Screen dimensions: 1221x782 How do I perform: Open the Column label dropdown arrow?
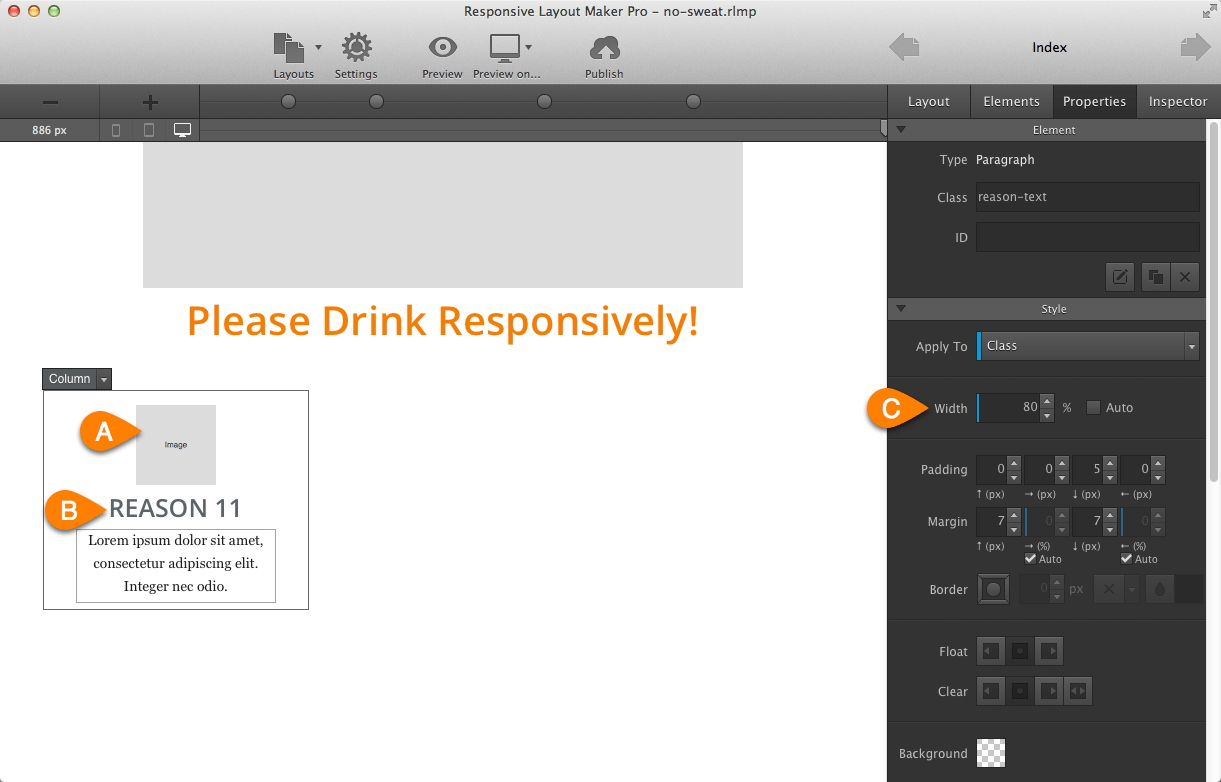(x=103, y=379)
